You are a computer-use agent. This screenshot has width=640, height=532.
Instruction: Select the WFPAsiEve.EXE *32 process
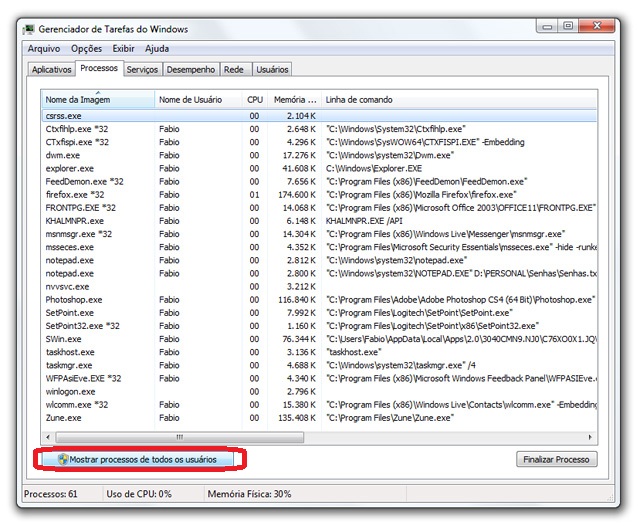[x=319, y=378]
